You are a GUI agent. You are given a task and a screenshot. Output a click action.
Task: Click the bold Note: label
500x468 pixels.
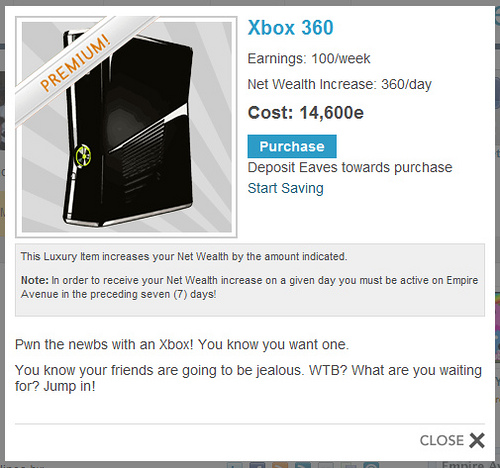click(35, 280)
